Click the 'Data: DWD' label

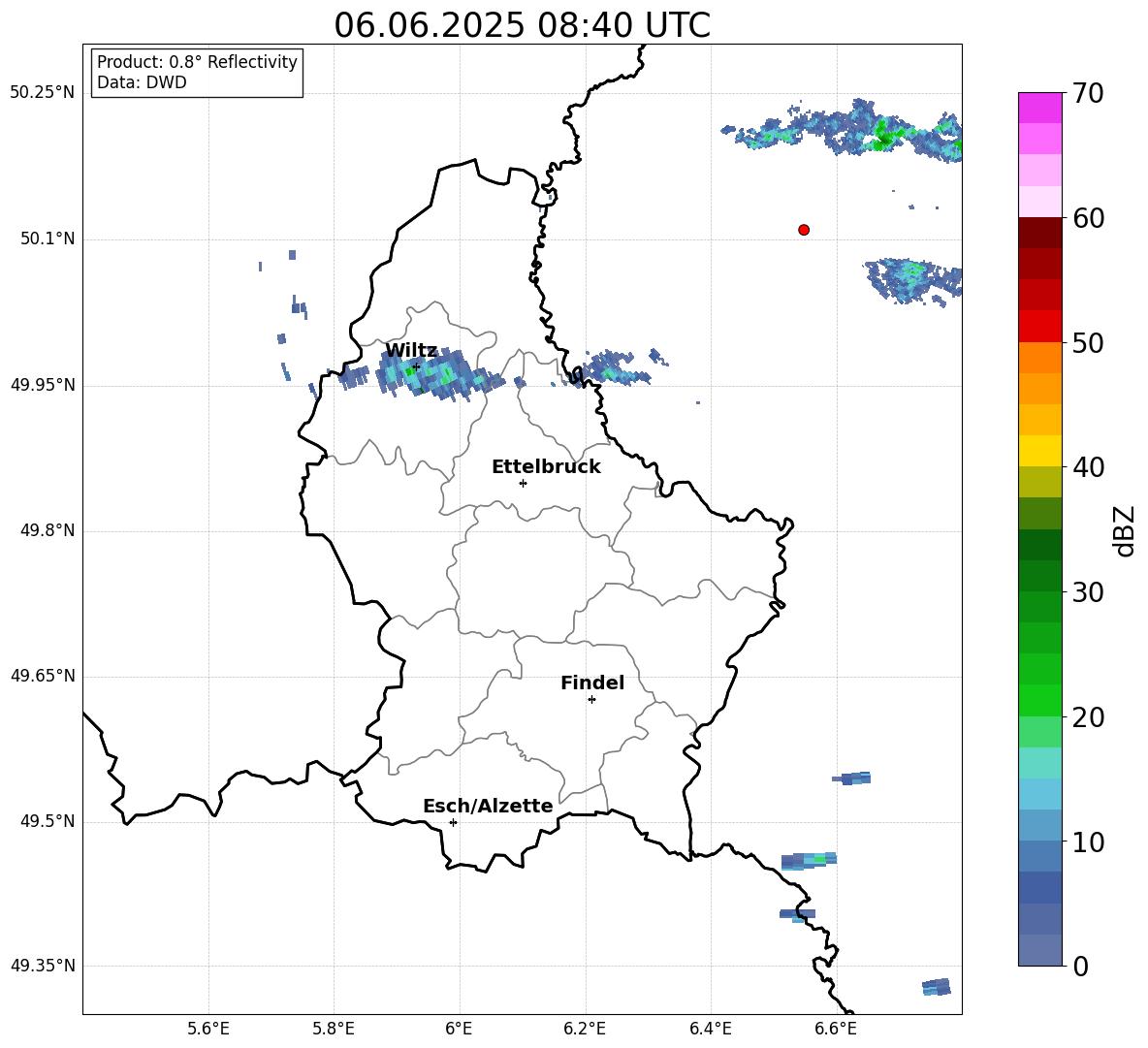click(x=142, y=82)
